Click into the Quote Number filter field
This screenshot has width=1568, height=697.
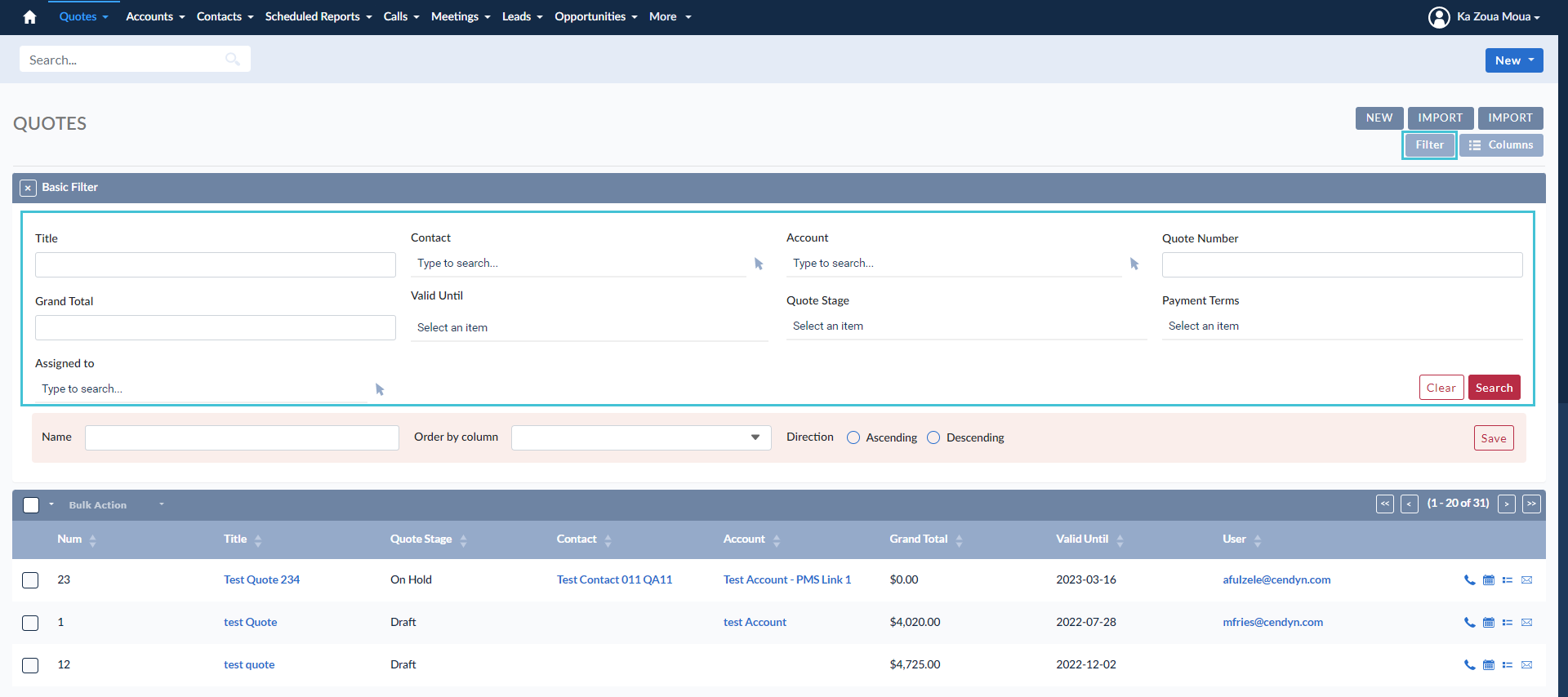(x=1342, y=264)
